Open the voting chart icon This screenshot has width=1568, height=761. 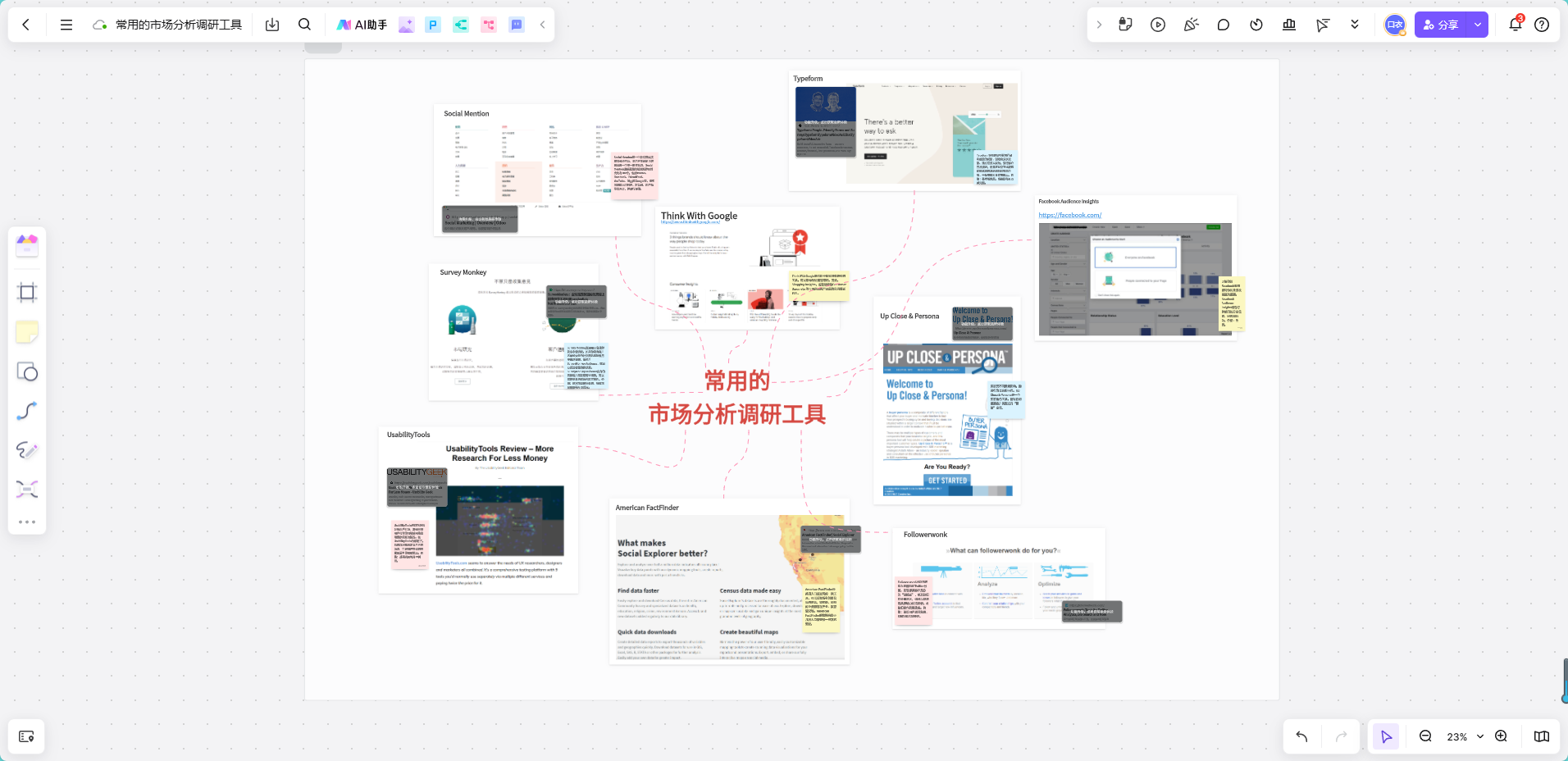point(1289,25)
